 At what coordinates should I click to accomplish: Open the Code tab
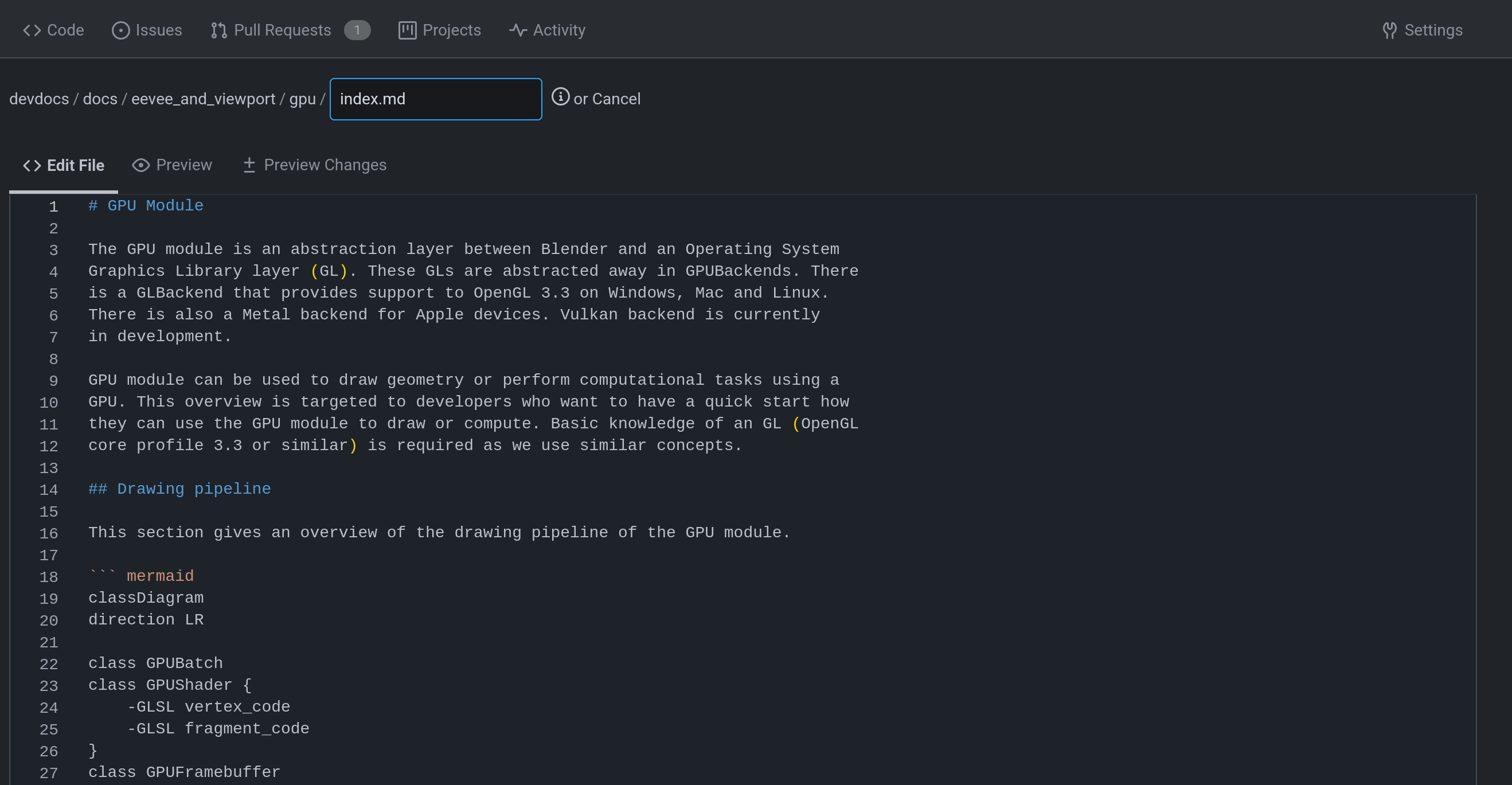[x=53, y=30]
